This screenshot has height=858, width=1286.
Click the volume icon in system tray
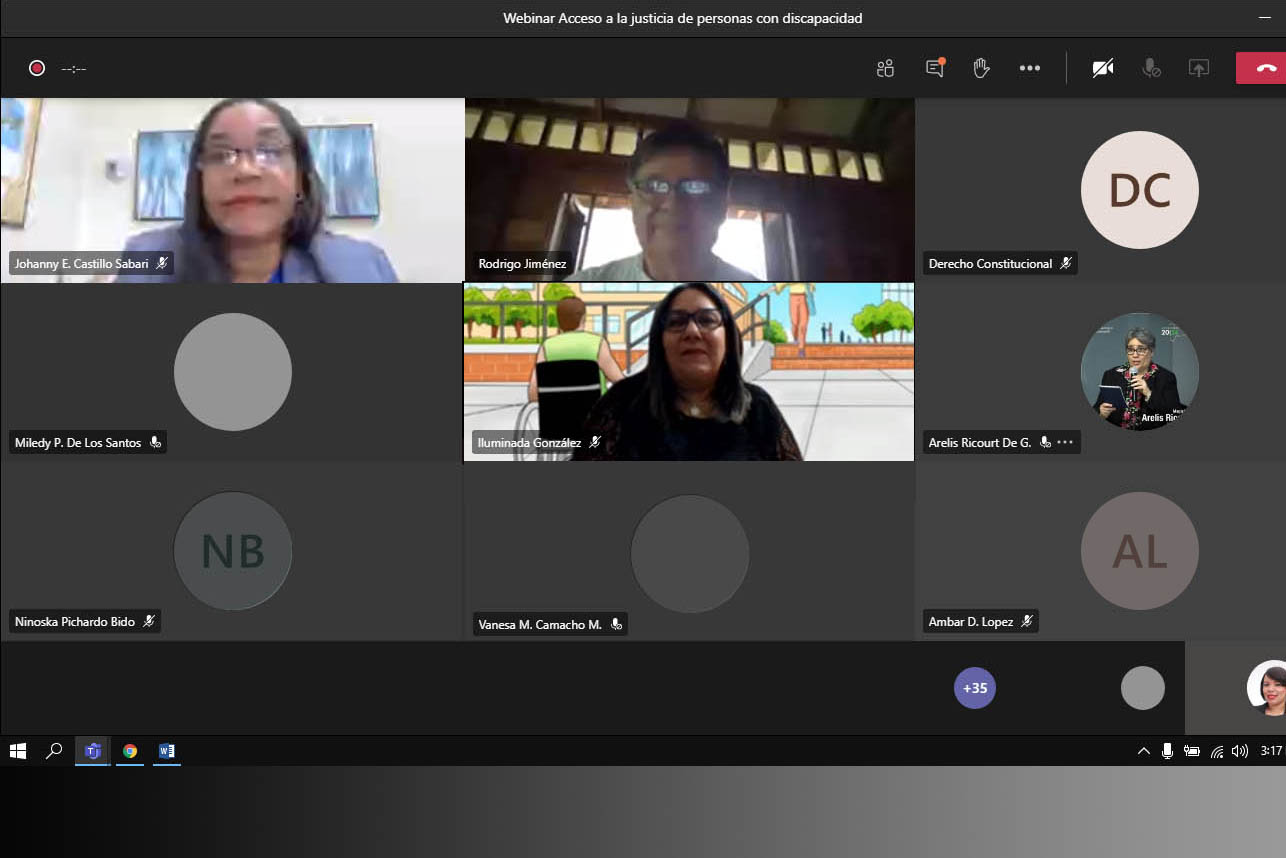[1240, 751]
